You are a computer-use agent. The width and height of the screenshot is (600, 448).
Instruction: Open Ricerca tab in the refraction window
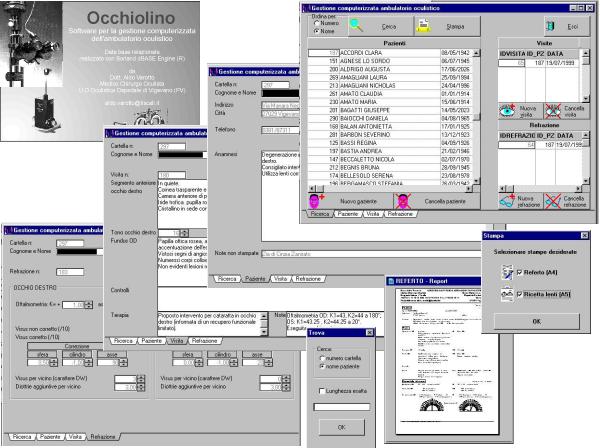coord(22,437)
